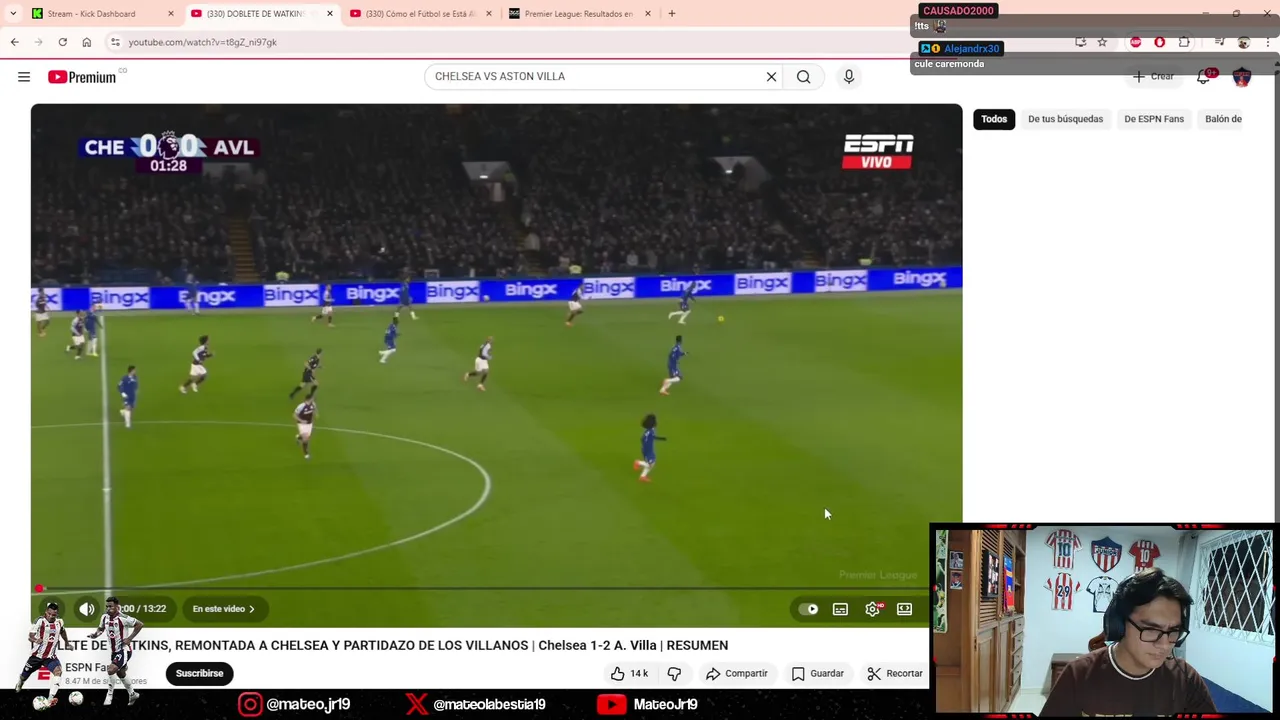Clear the search text with the X
The width and height of the screenshot is (1280, 720).
point(771,77)
